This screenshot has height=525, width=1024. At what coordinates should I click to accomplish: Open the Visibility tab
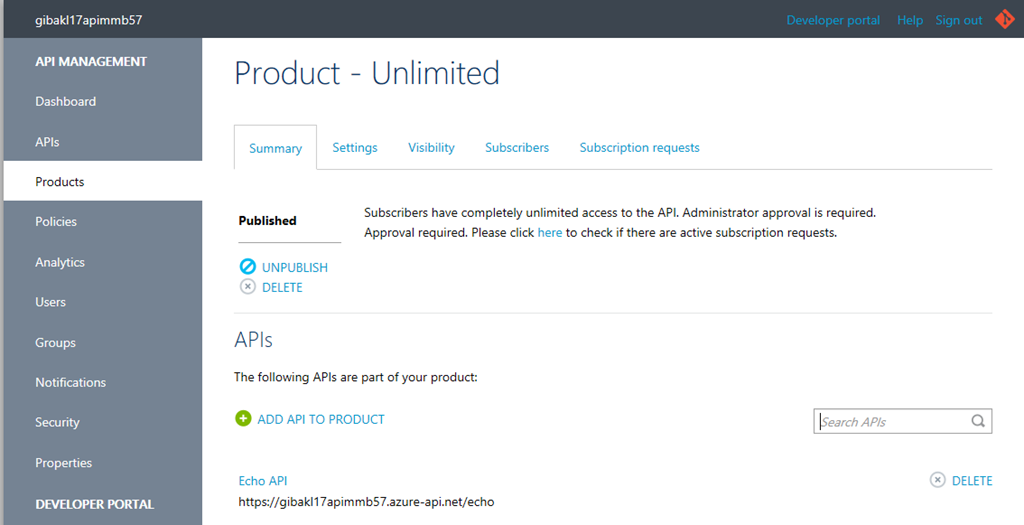[x=431, y=148]
